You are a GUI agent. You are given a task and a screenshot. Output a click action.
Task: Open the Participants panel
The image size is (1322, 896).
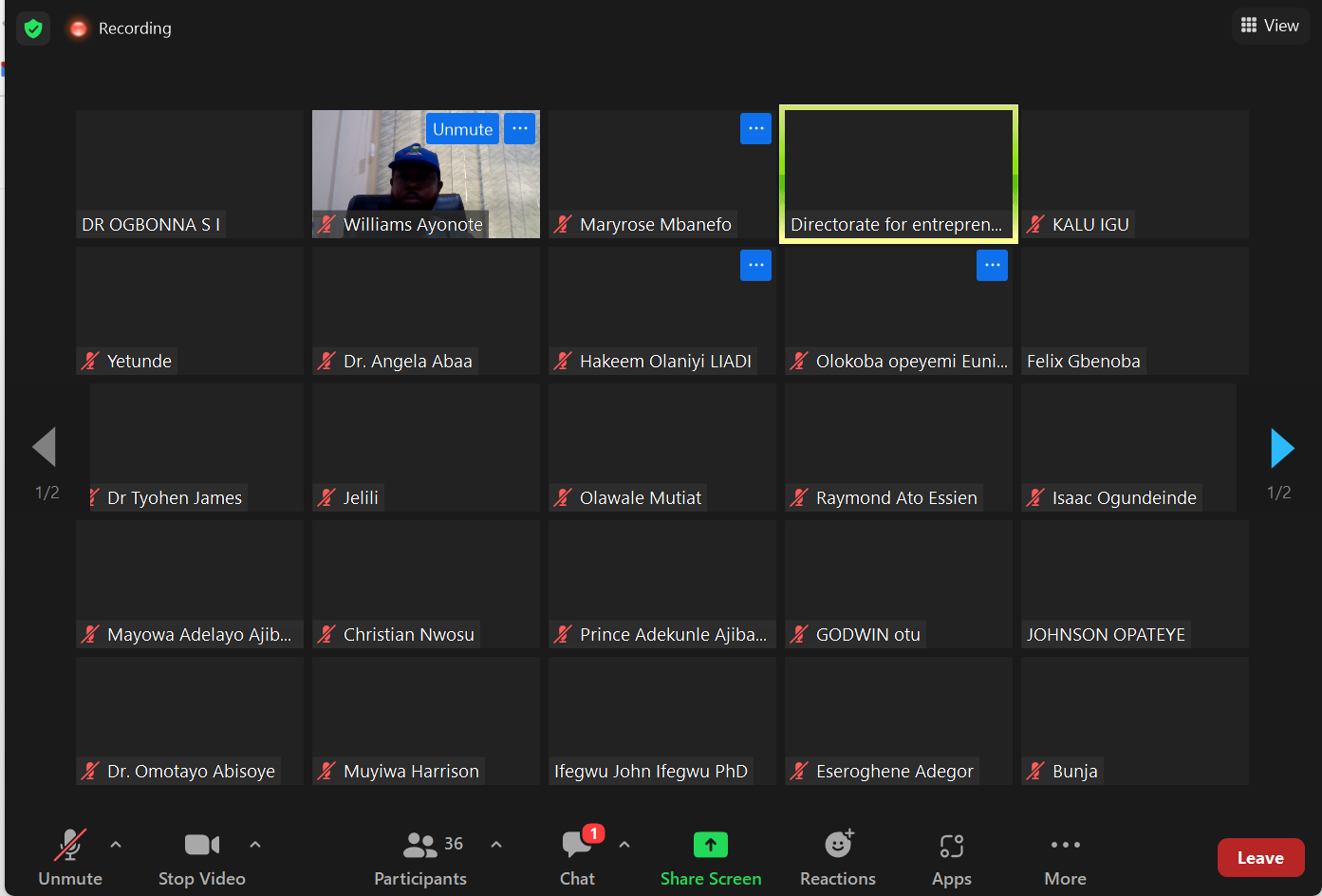coord(420,857)
